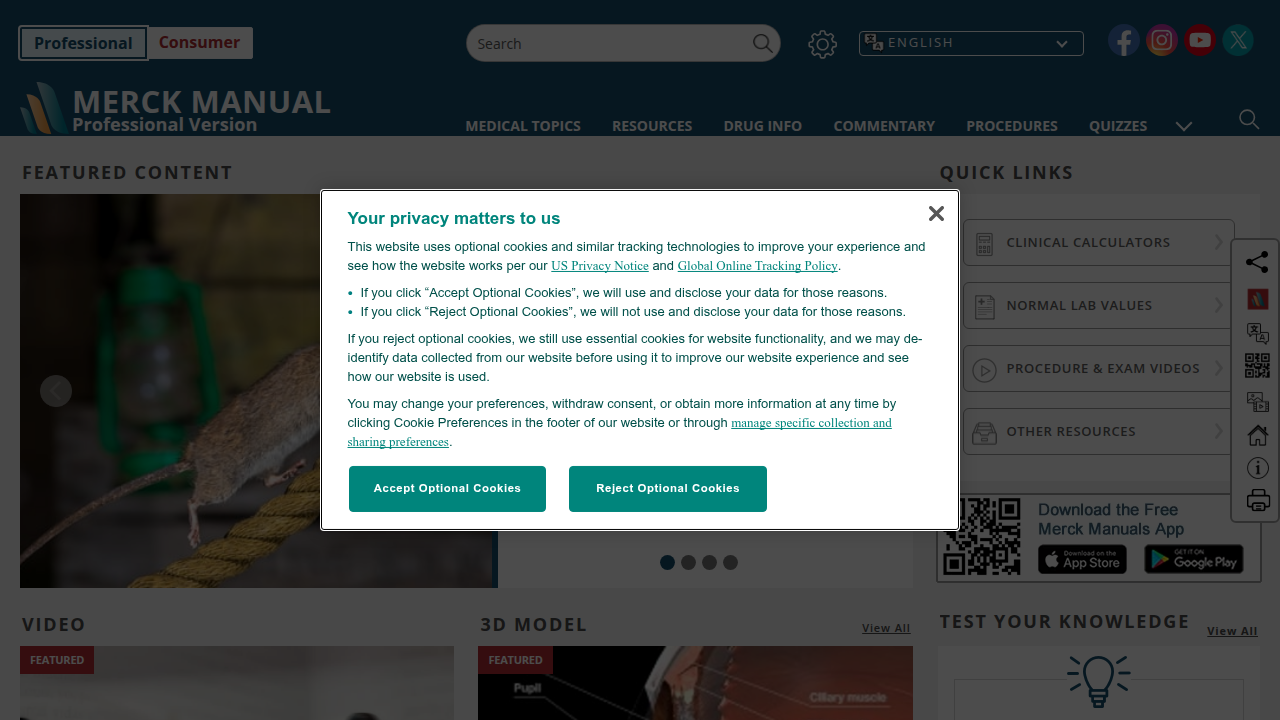Go to previous featured carousel slide
The height and width of the screenshot is (720, 1280).
coord(56,391)
